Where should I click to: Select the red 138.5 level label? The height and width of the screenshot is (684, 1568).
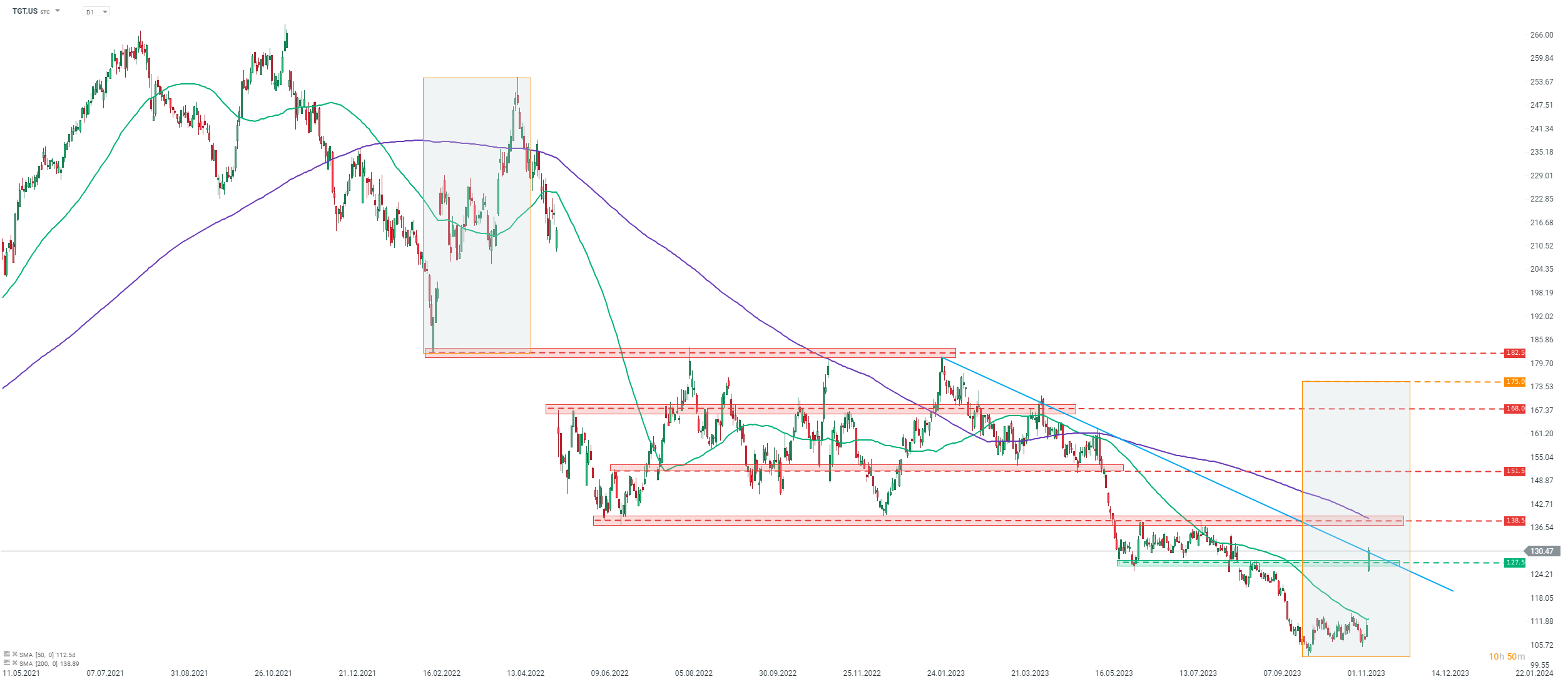(x=1514, y=521)
